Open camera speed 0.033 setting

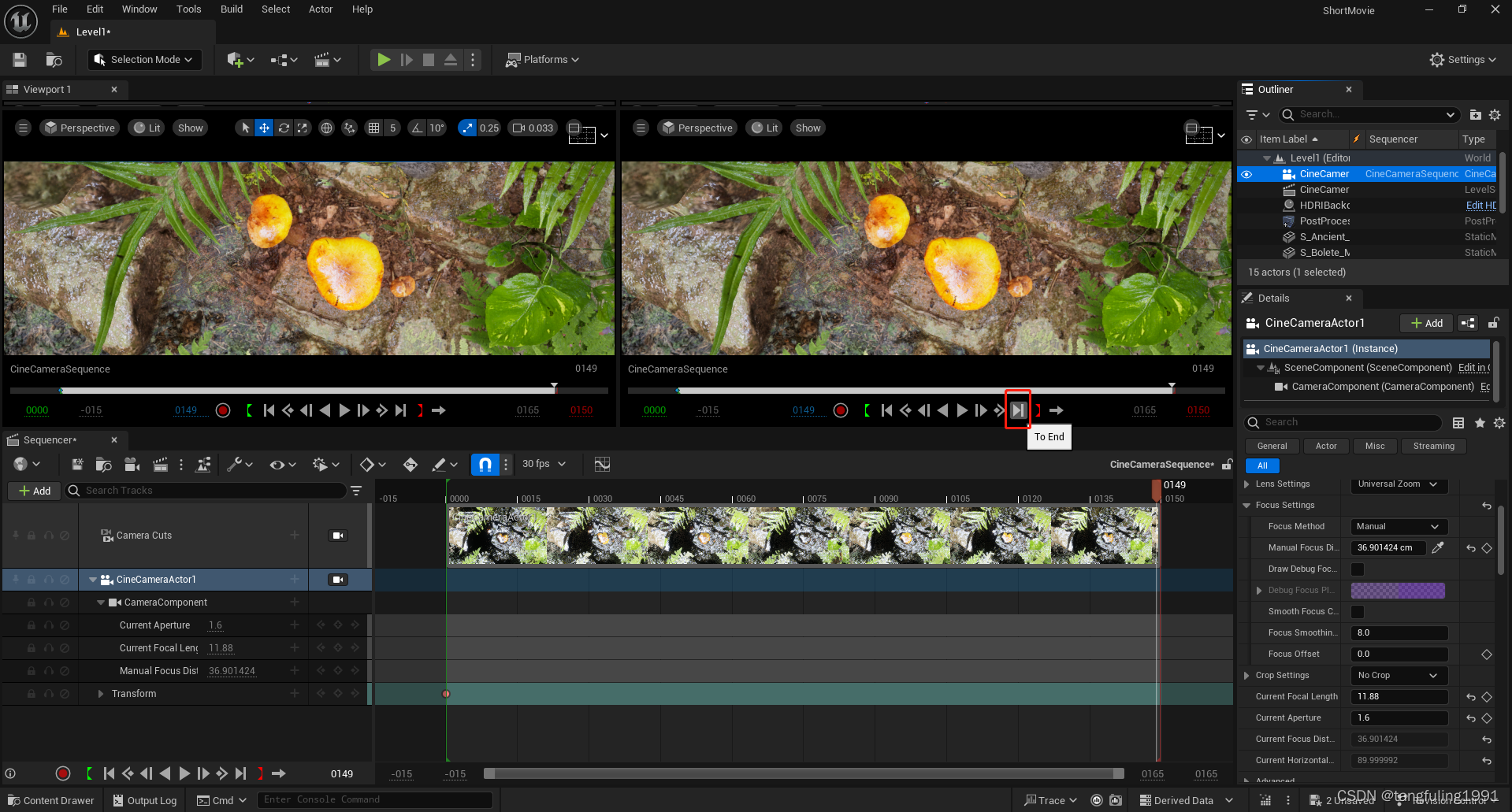(533, 128)
